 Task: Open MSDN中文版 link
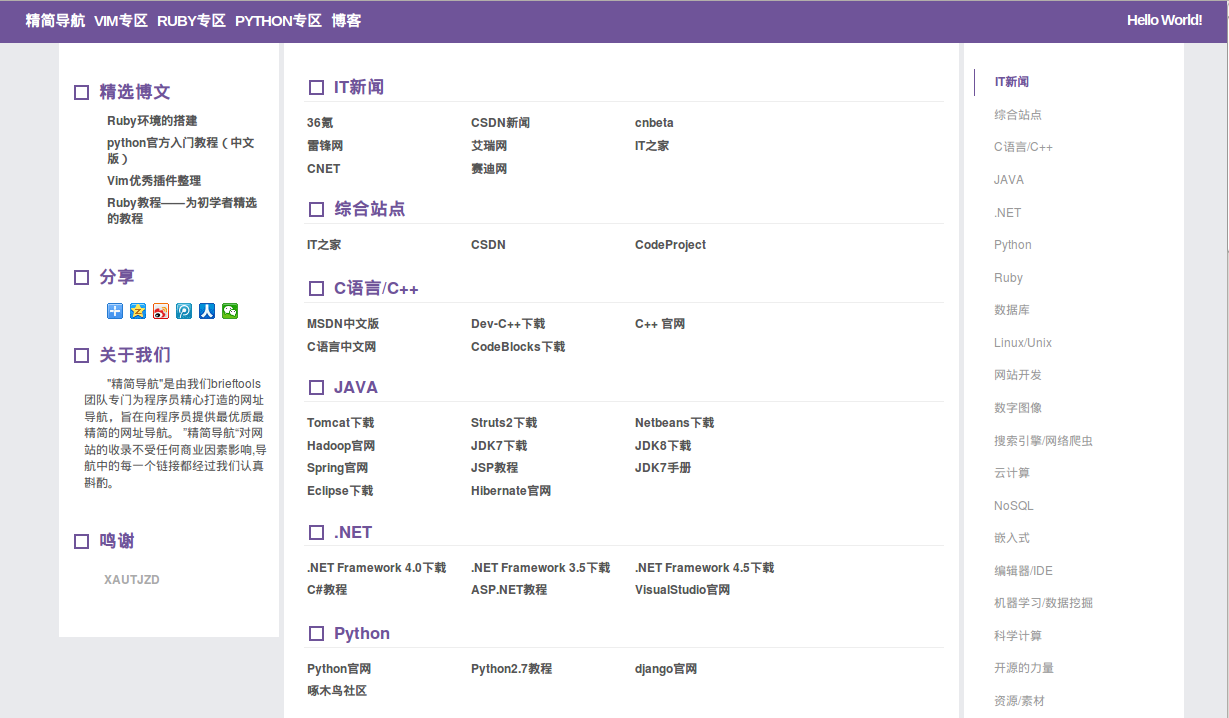tap(343, 324)
